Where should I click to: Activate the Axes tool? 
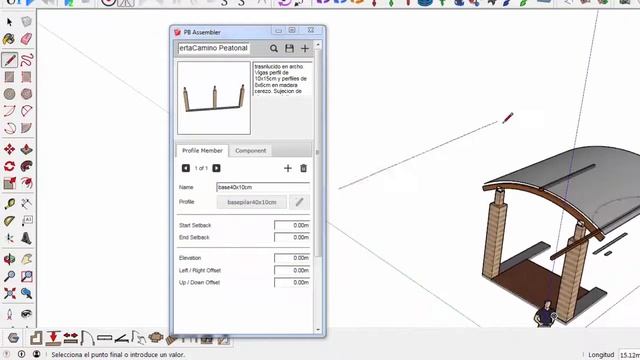coord(9,238)
